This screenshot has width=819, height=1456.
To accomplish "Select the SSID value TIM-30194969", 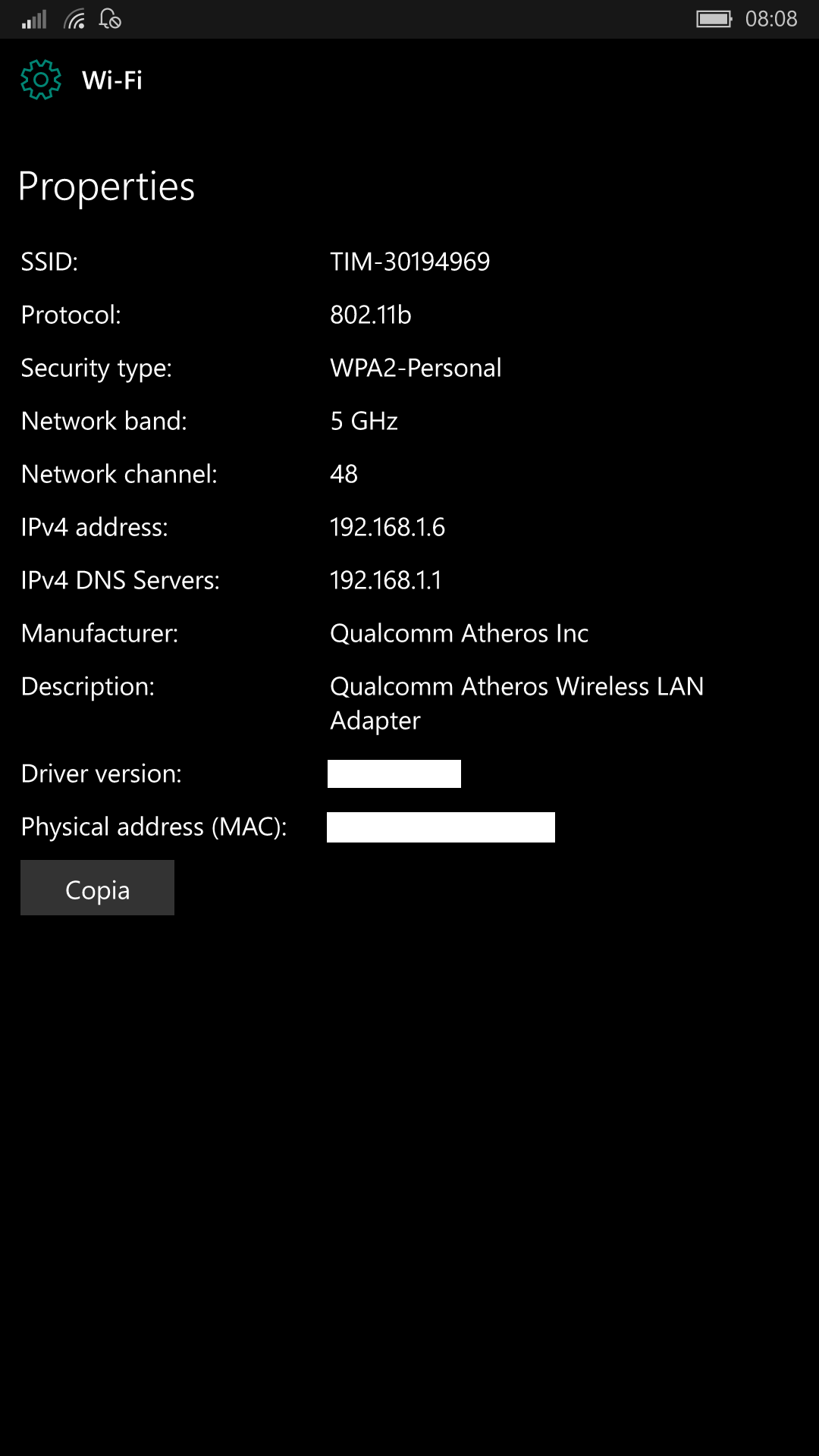I will [x=410, y=262].
